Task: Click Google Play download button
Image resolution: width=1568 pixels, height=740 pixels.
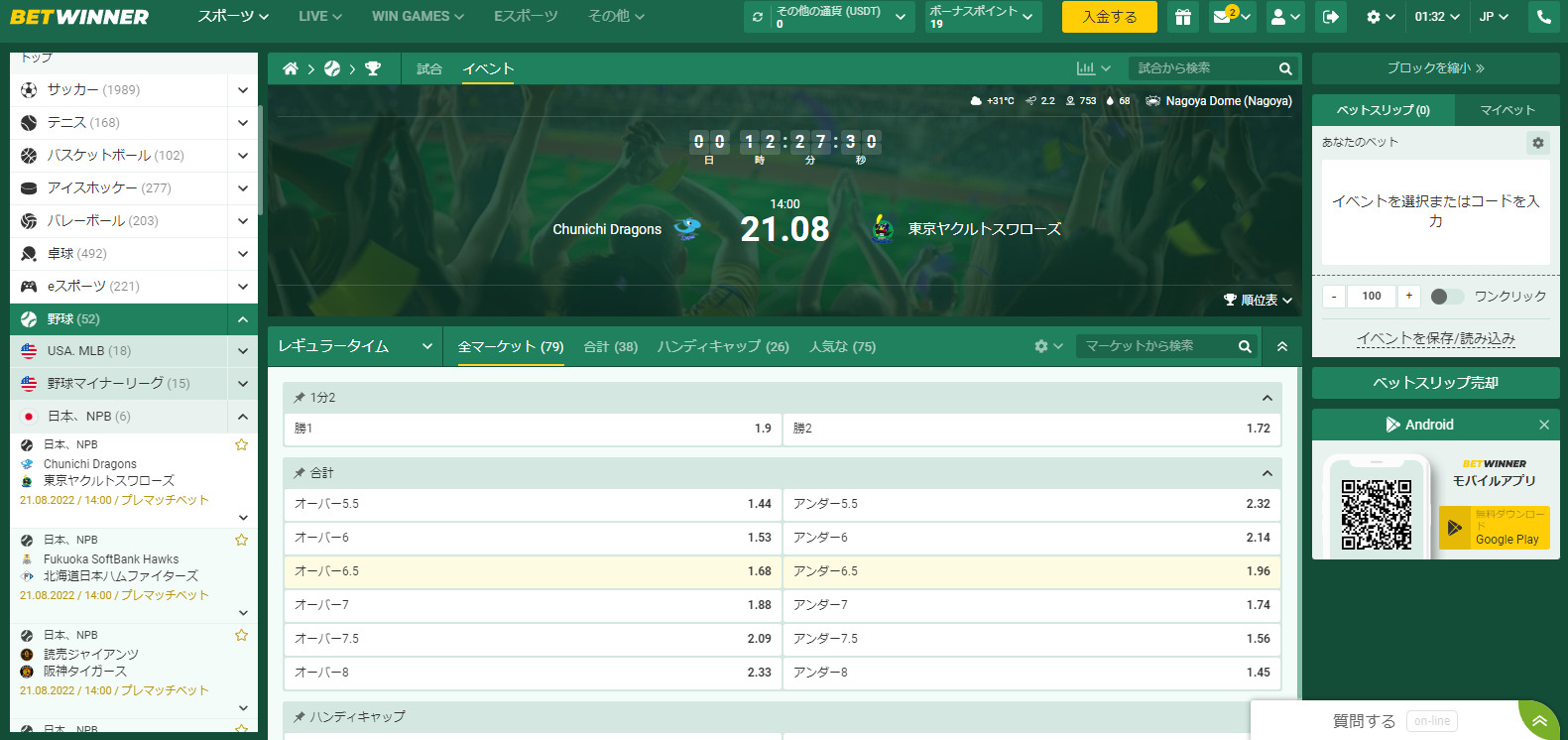Action: (1495, 528)
